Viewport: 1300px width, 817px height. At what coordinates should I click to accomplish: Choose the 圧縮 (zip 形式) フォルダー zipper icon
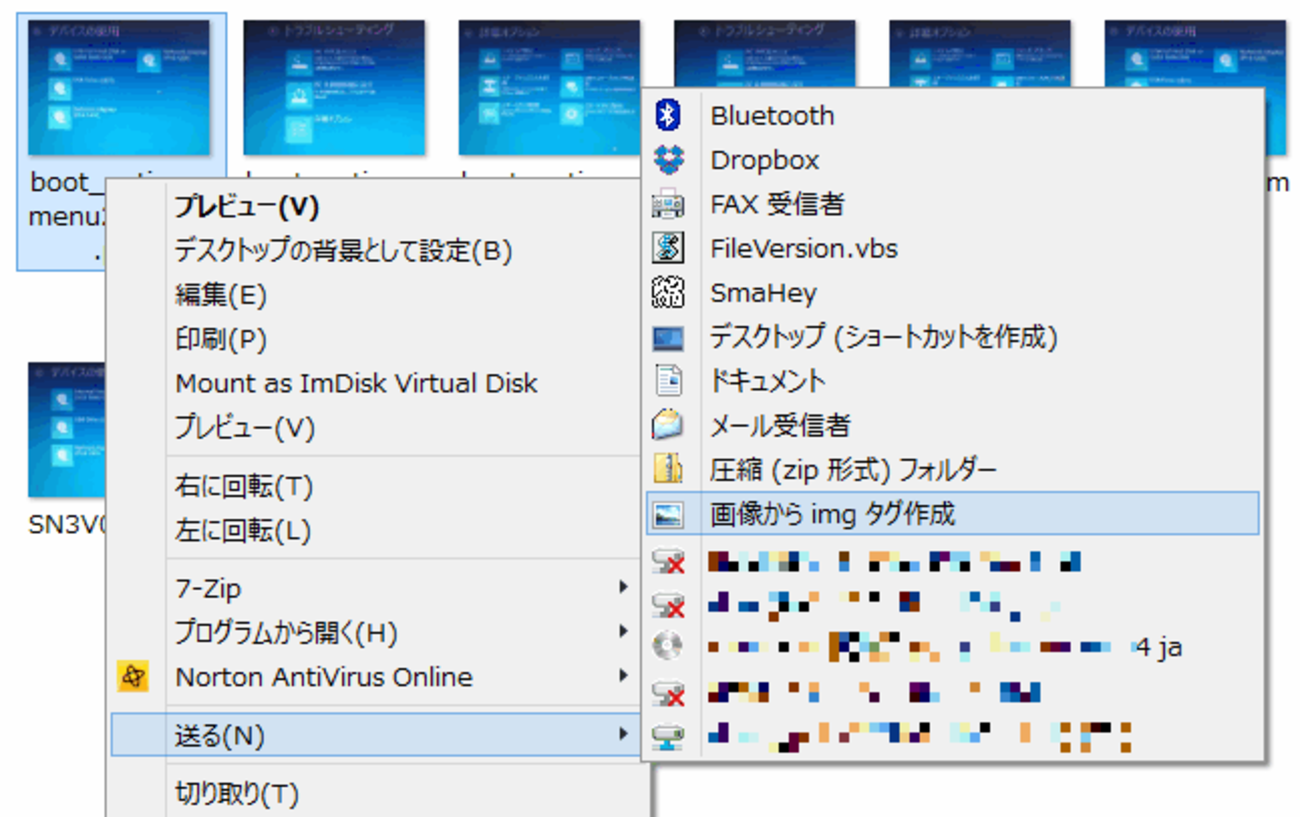click(x=667, y=469)
